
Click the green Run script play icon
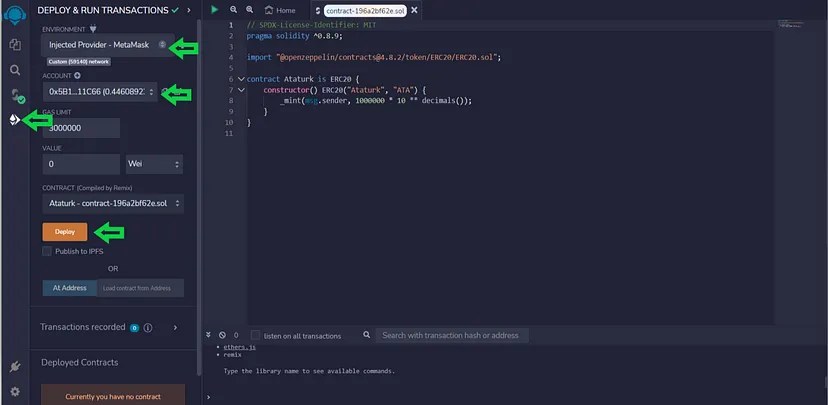coord(215,9)
